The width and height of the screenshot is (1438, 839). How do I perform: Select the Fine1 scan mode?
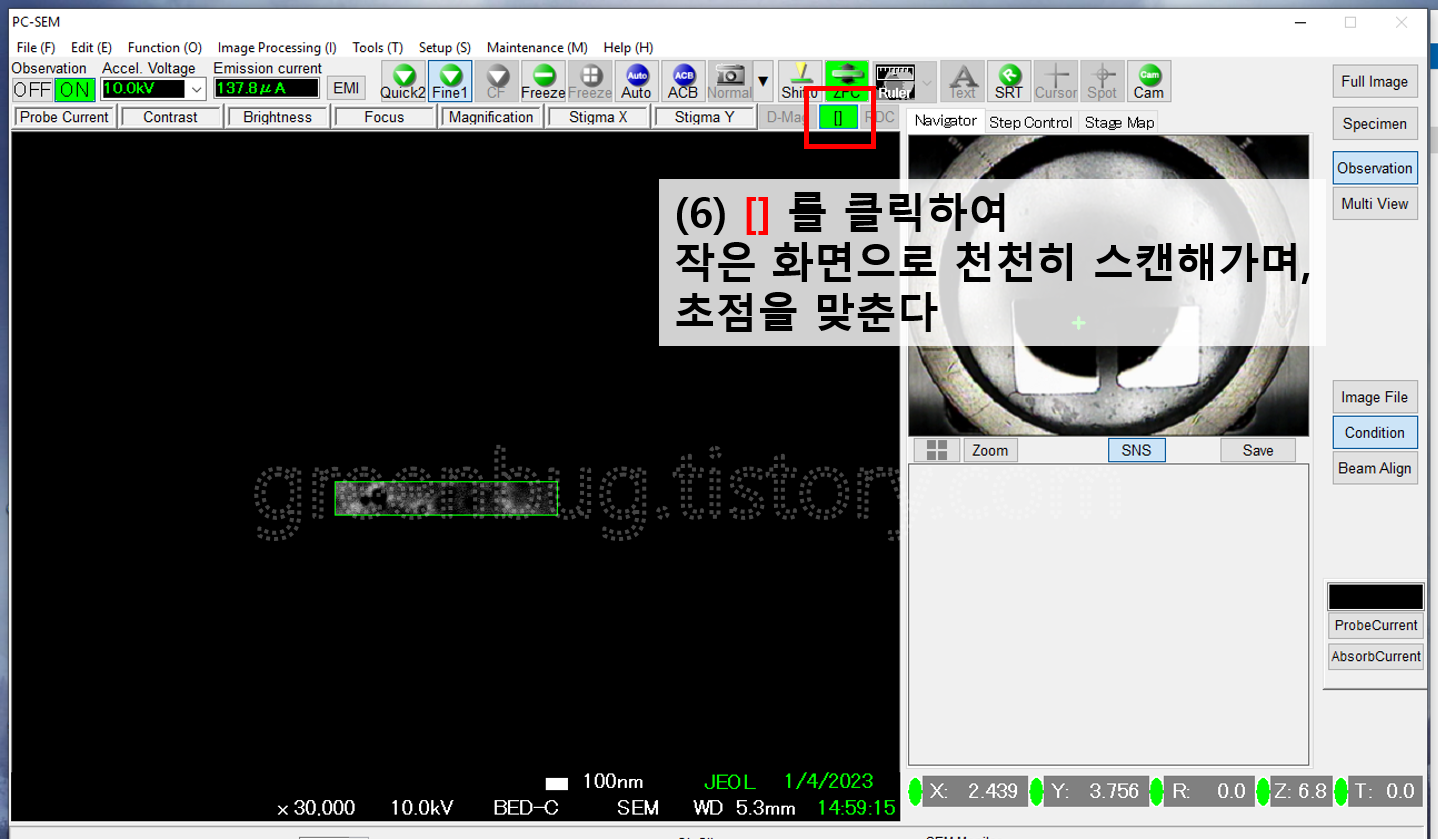450,81
